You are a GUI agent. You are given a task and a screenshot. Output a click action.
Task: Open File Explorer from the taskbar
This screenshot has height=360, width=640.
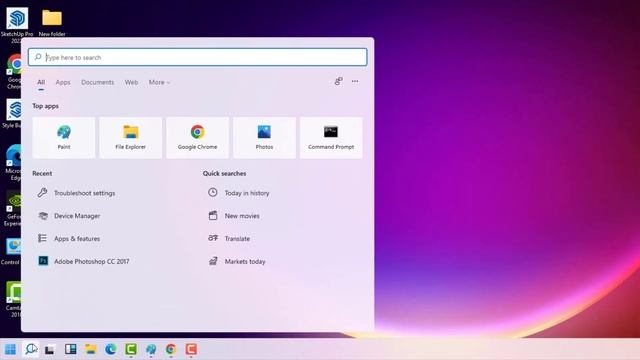(x=91, y=349)
